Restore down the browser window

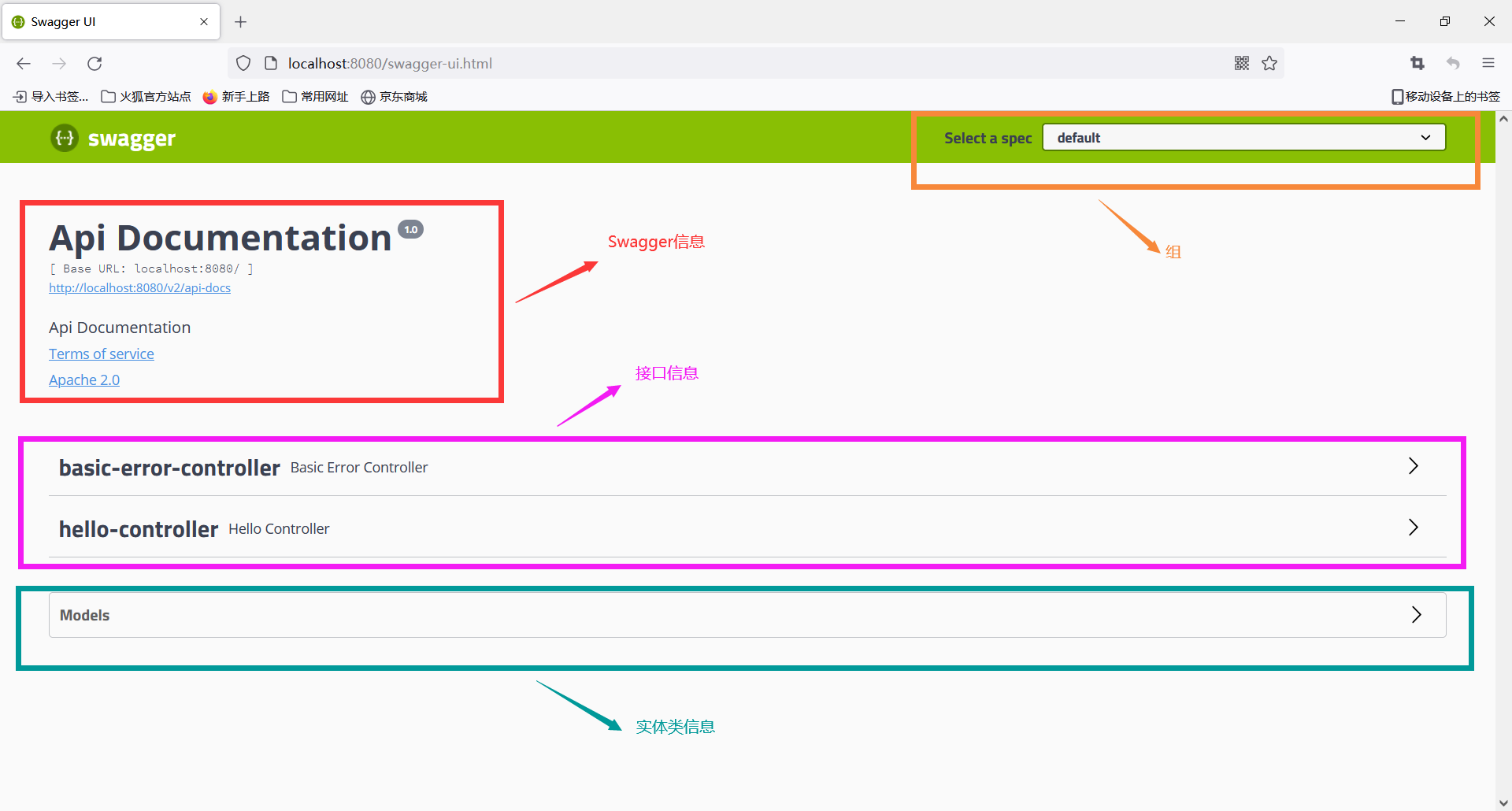tap(1444, 21)
